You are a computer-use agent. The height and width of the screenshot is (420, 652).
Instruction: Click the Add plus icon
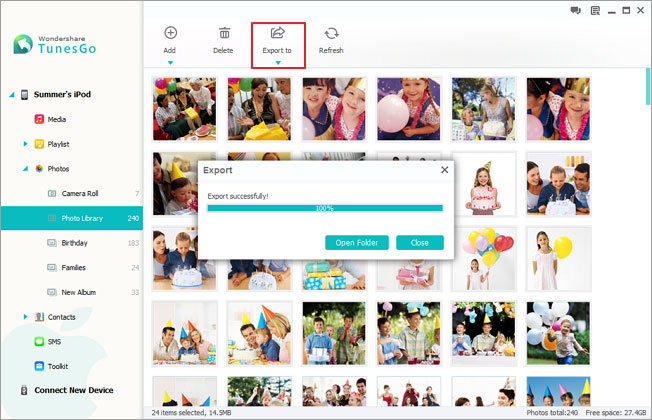point(170,32)
